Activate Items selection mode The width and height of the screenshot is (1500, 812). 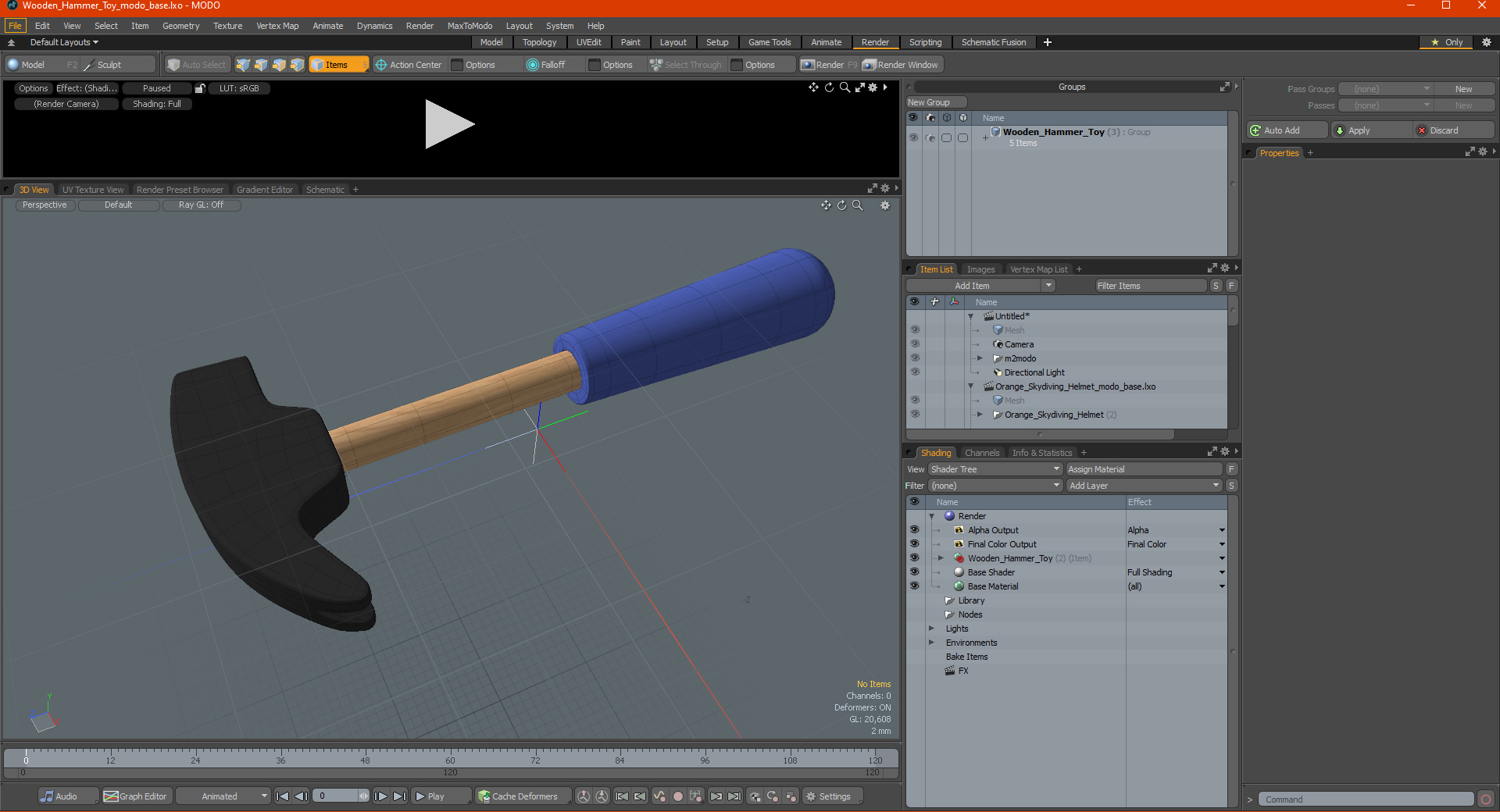tap(338, 65)
